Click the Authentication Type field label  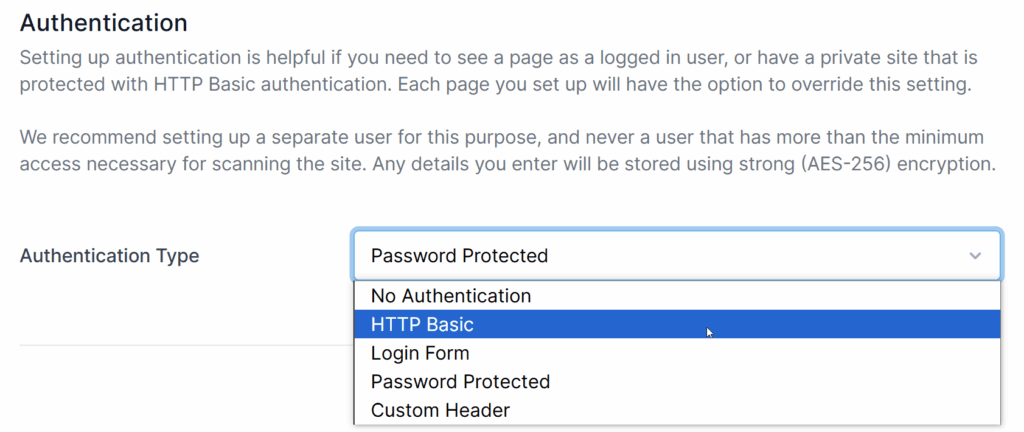point(109,256)
